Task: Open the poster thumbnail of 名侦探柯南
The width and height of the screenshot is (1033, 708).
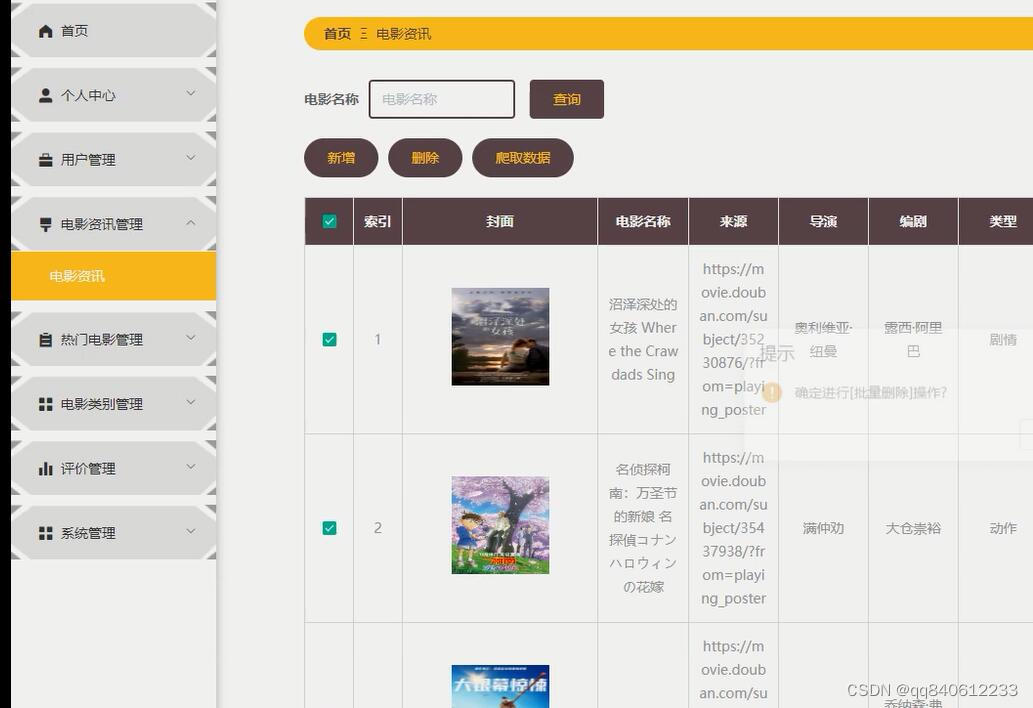Action: click(500, 526)
